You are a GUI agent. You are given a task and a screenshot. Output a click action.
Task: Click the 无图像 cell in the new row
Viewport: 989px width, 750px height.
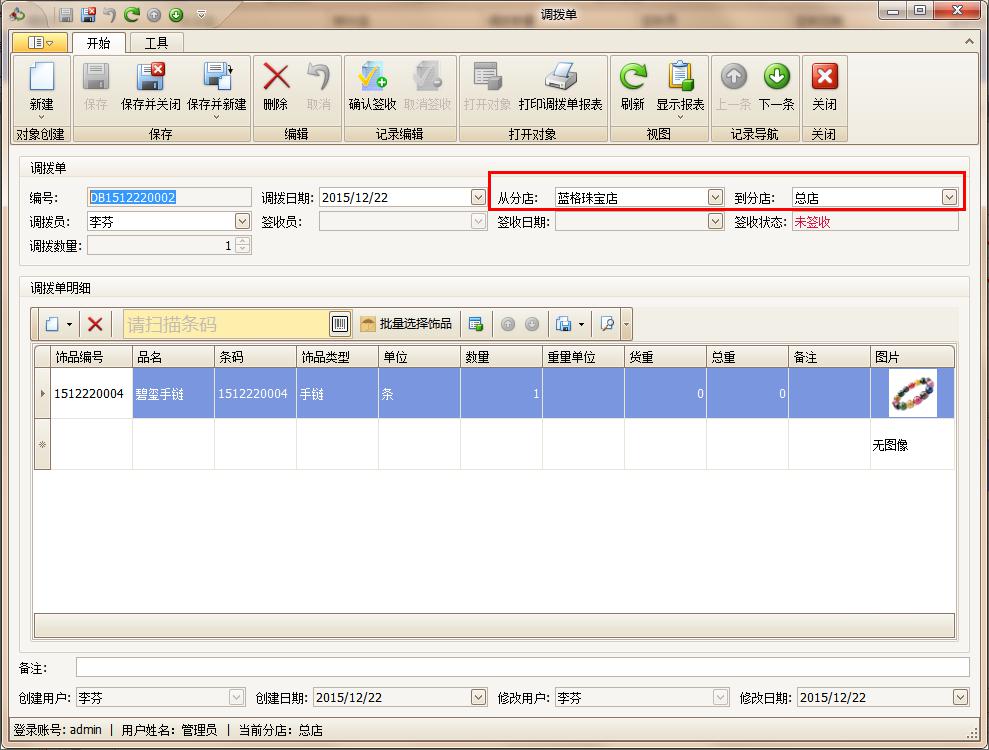click(x=912, y=445)
